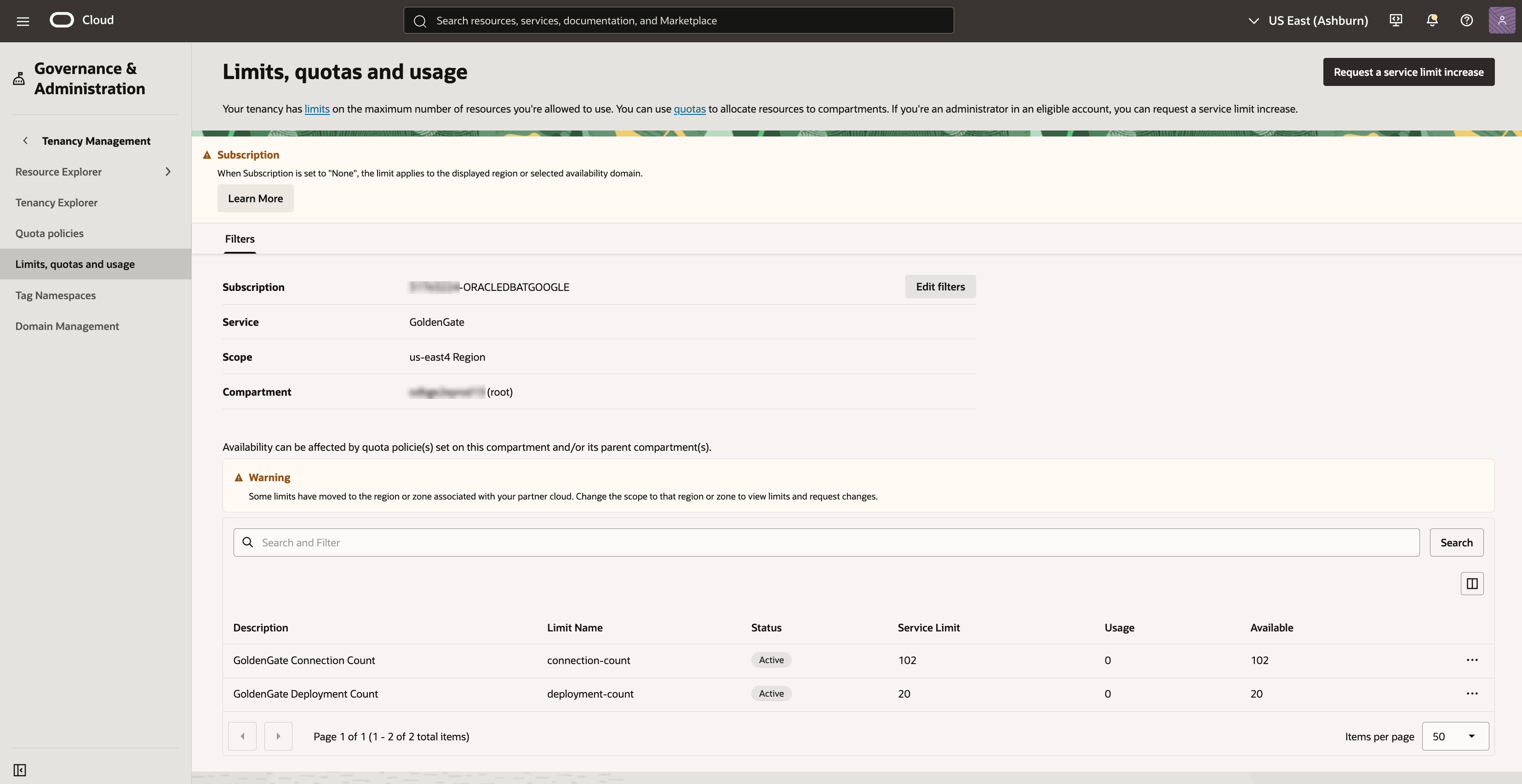This screenshot has width=1522, height=784.
Task: Sort by Usage column header
Action: click(1119, 628)
